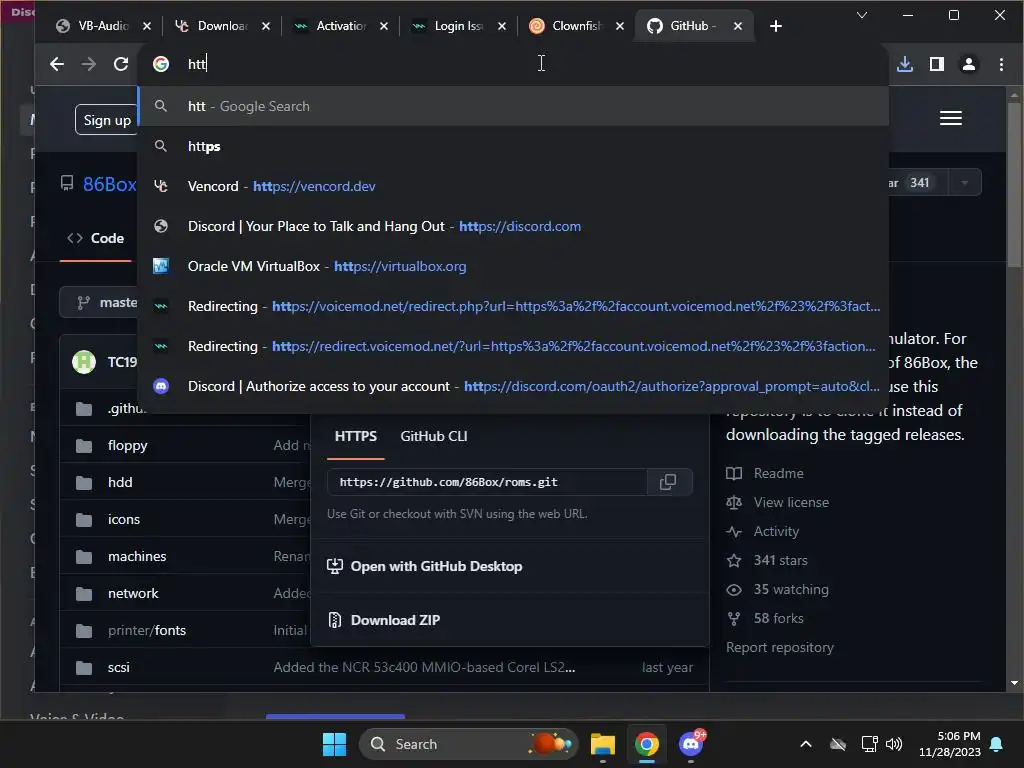Choose the redirect.voicemod.net Redirecting suggestion
This screenshot has width=1024, height=768.
[x=513, y=346]
